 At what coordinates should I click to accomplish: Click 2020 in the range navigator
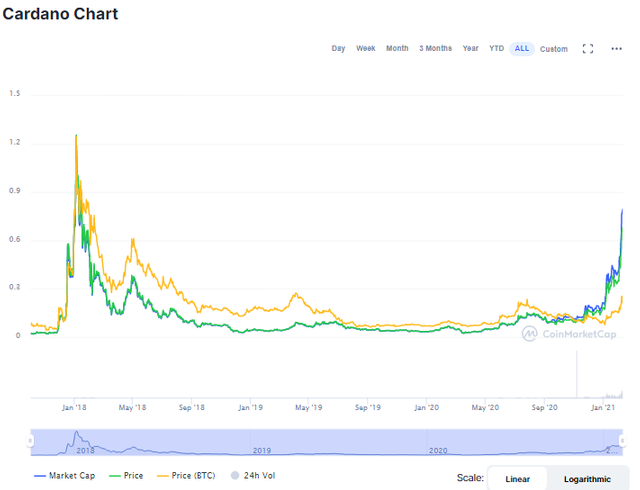(438, 450)
